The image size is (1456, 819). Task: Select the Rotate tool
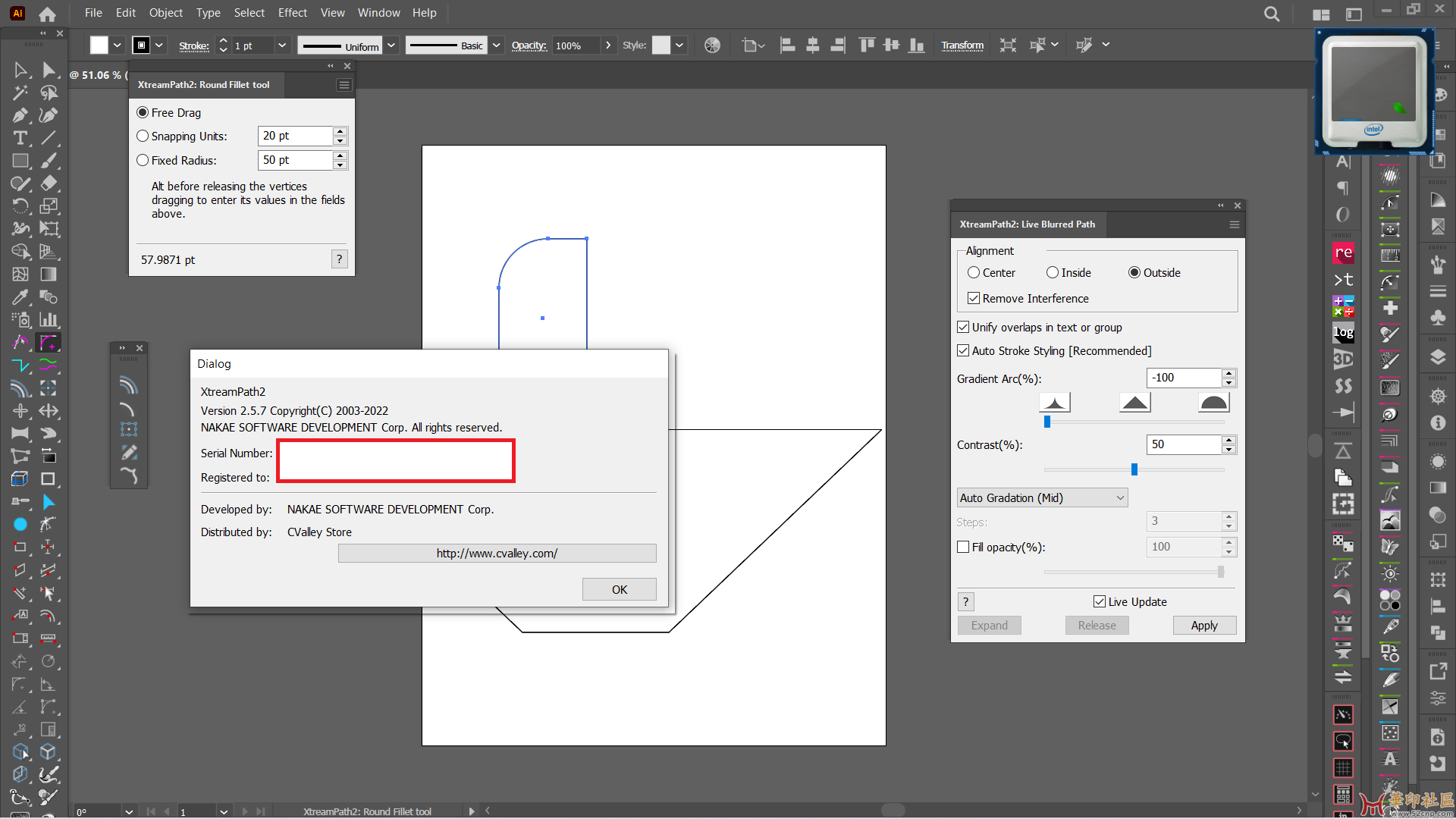(20, 206)
